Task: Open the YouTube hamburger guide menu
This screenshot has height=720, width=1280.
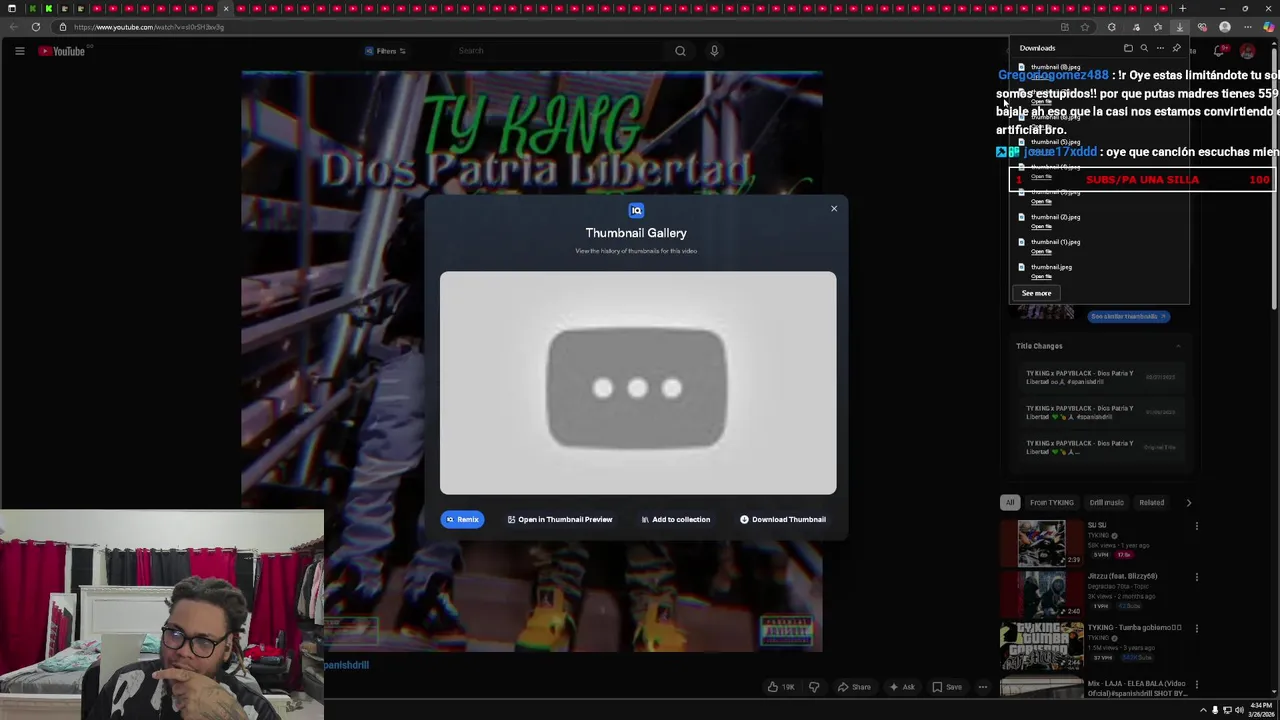Action: coord(19,51)
